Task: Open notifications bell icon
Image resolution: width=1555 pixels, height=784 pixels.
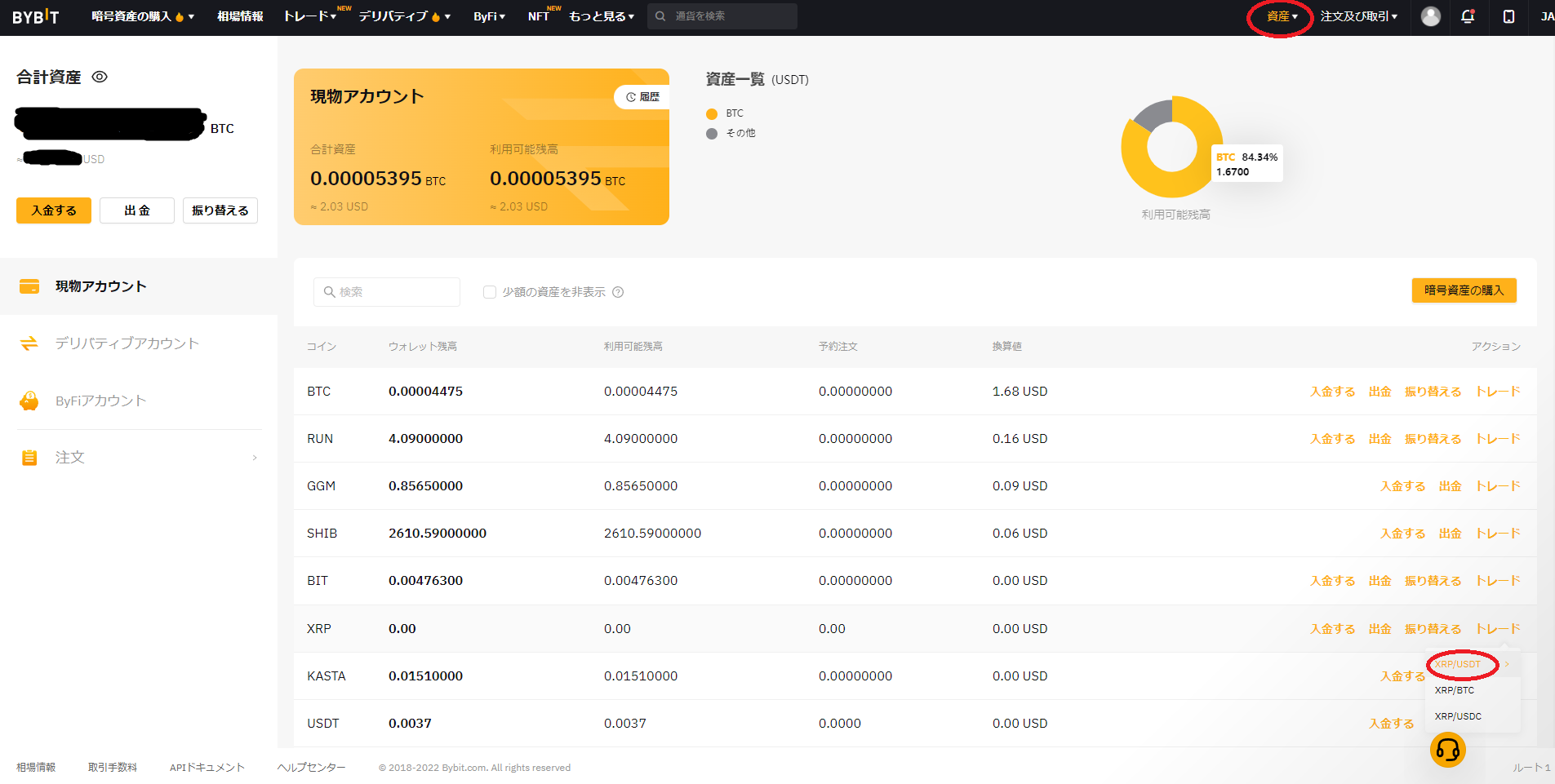Action: tap(1468, 16)
